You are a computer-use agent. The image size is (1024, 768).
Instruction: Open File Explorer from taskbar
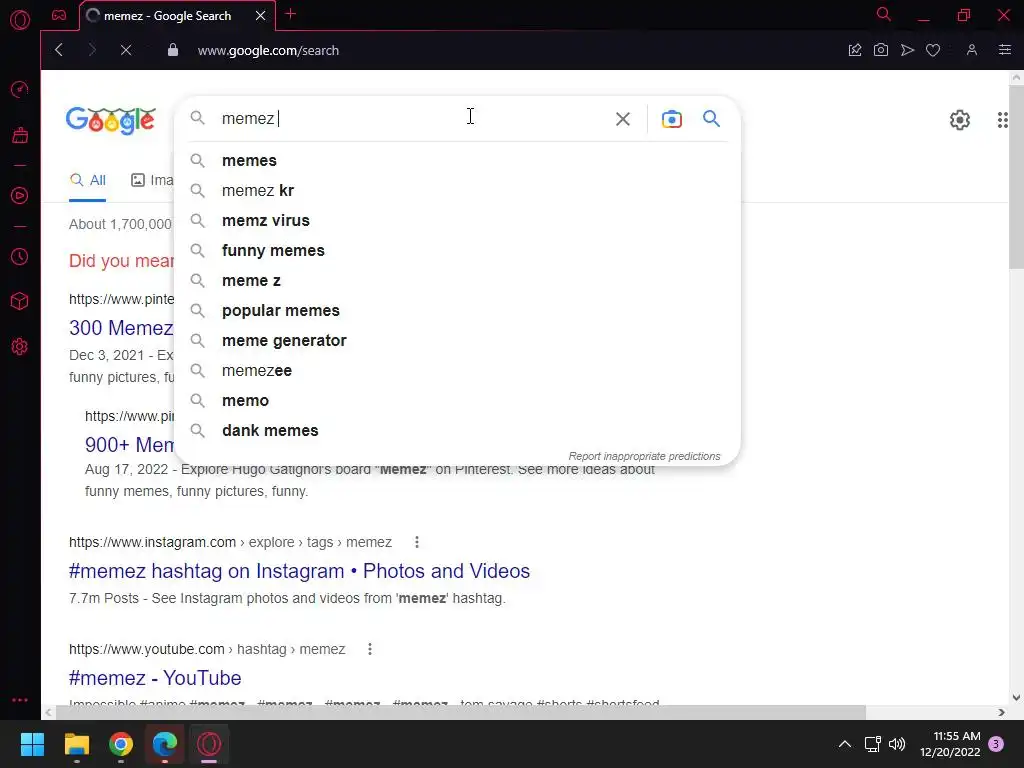(x=76, y=744)
